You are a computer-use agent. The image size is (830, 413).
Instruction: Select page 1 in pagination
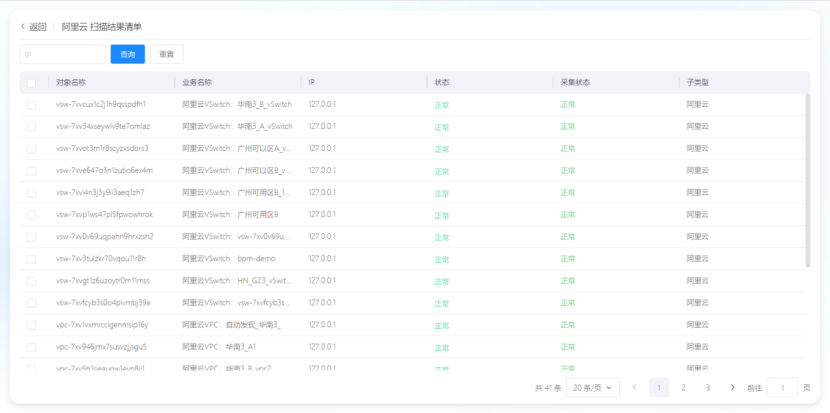[x=659, y=388]
